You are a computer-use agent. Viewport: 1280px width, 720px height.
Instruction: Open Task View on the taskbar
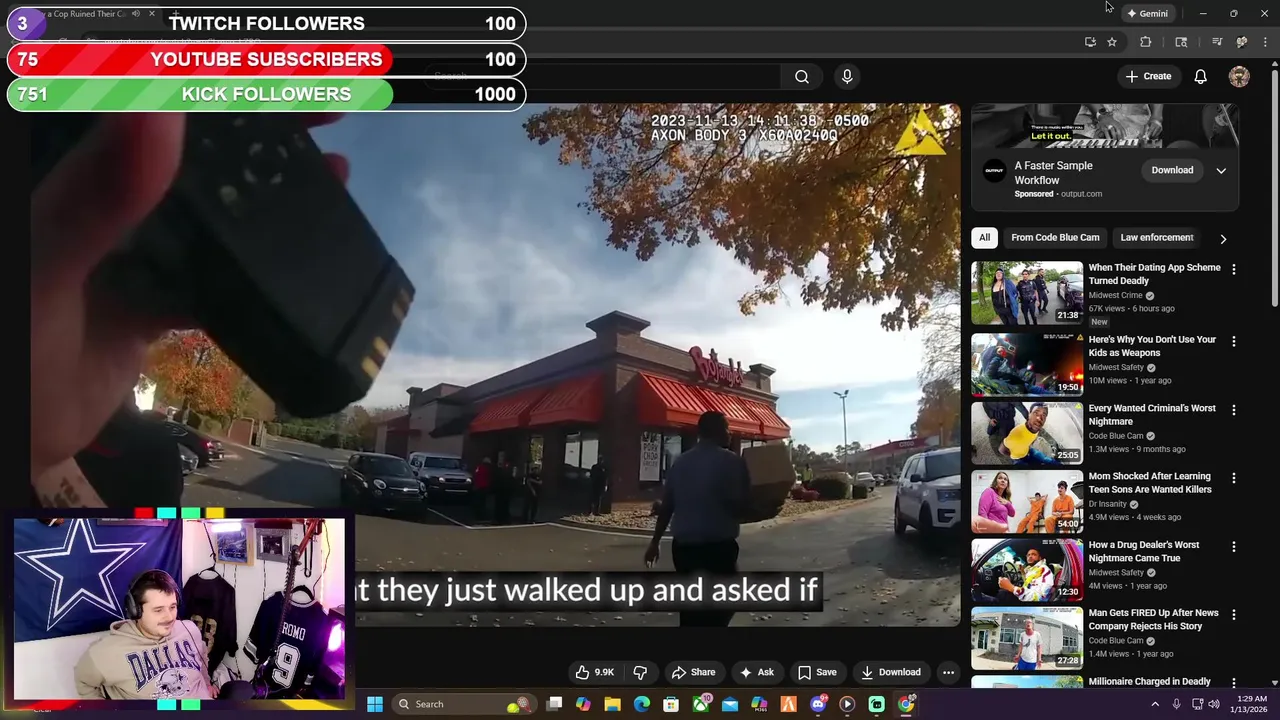(x=554, y=704)
